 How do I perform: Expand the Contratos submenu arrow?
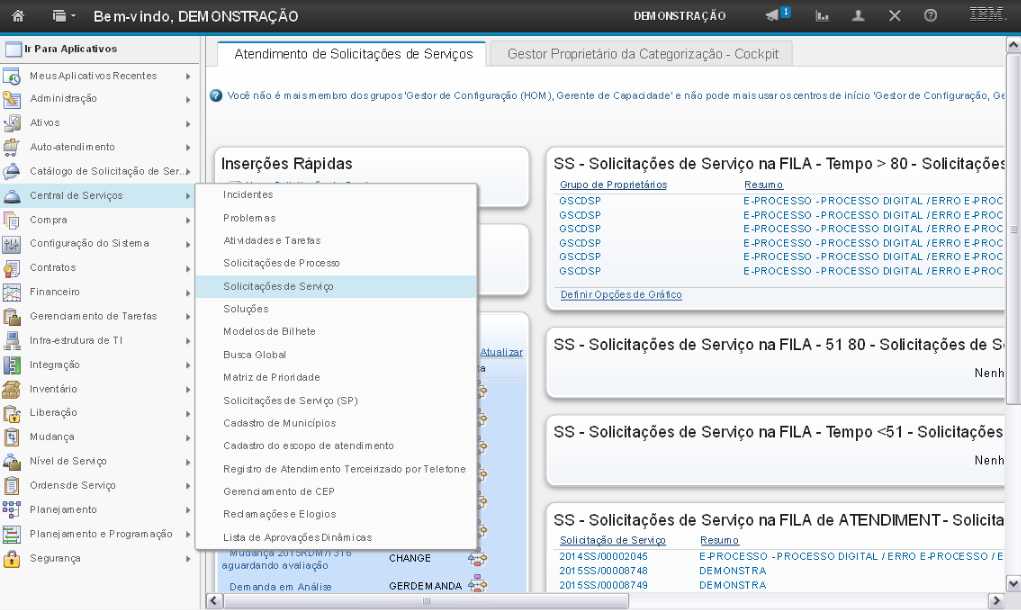click(187, 268)
